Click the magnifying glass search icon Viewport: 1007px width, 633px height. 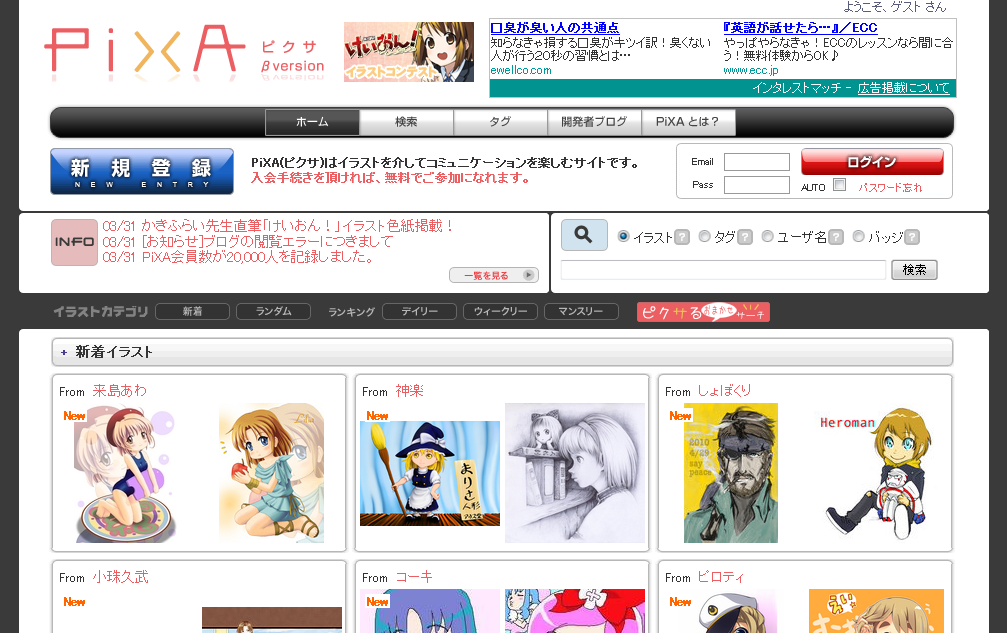click(x=584, y=235)
